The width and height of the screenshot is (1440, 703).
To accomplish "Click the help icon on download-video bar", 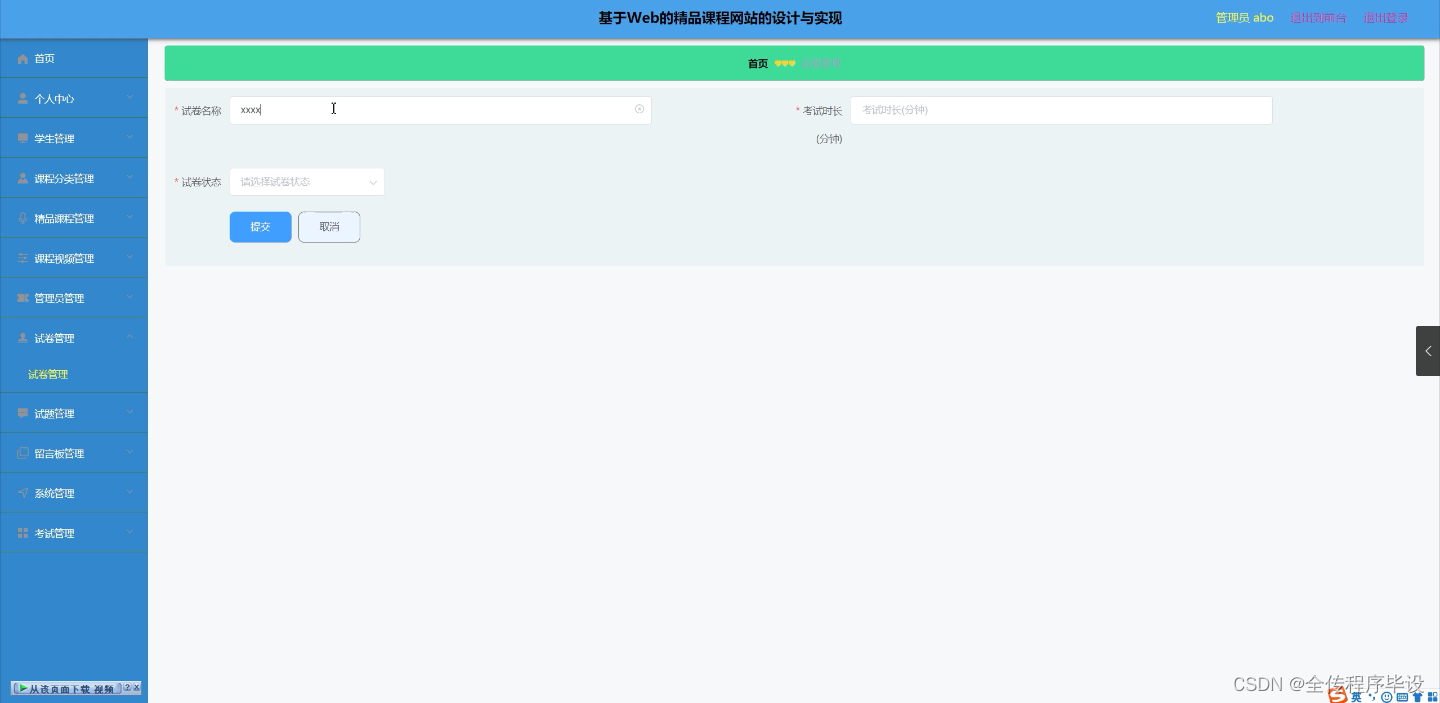I will point(127,688).
